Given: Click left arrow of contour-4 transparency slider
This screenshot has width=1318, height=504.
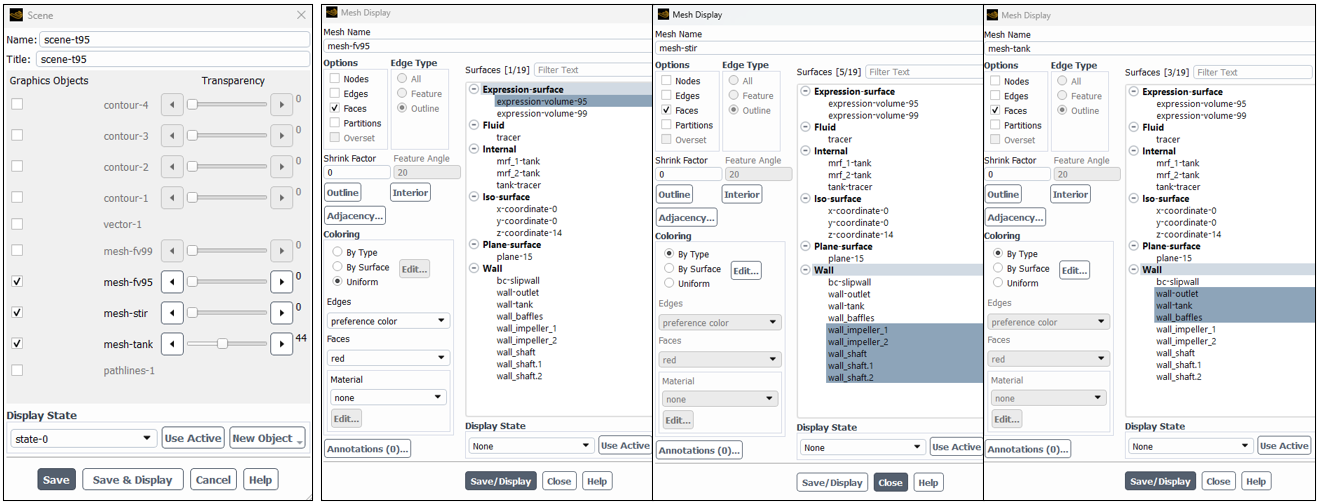Looking at the screenshot, I should tap(173, 104).
